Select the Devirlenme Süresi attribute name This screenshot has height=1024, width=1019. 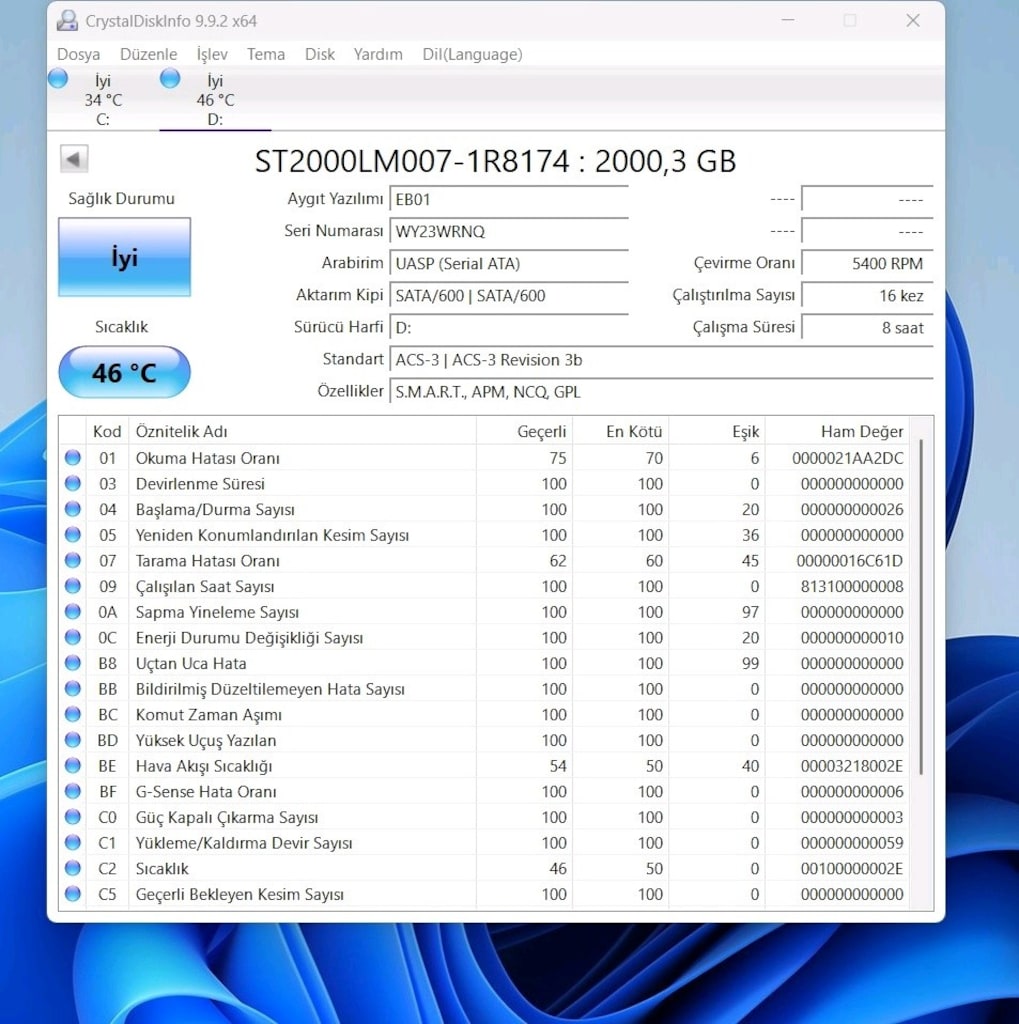click(x=200, y=484)
